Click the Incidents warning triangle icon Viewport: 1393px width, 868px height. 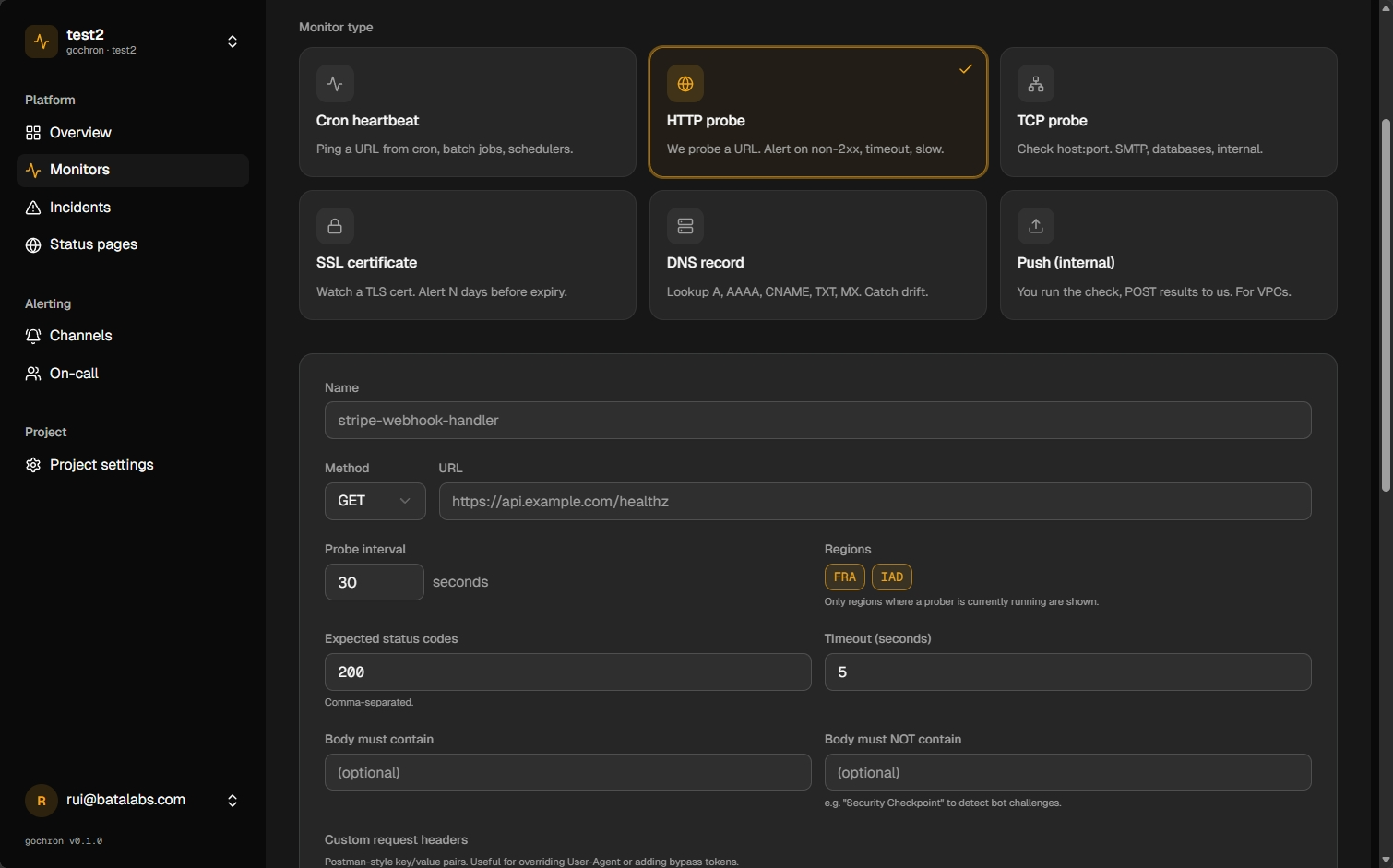(33, 208)
